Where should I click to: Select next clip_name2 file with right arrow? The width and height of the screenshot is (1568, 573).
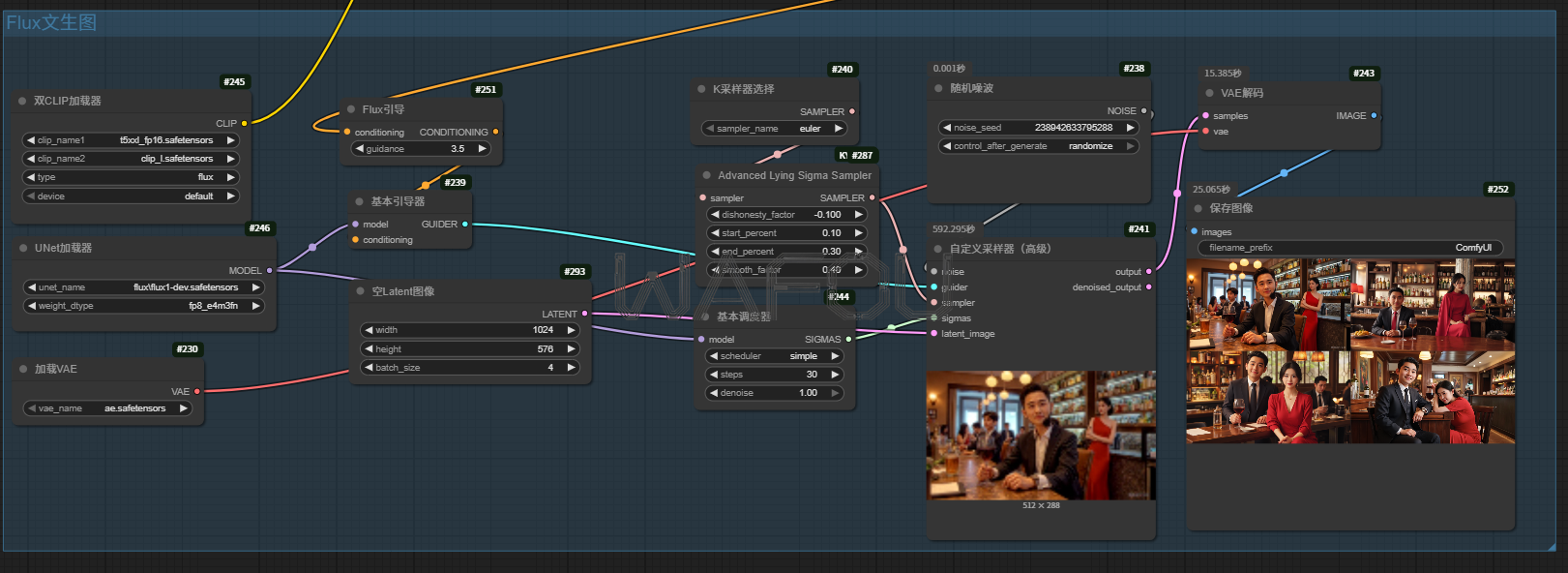[230, 159]
